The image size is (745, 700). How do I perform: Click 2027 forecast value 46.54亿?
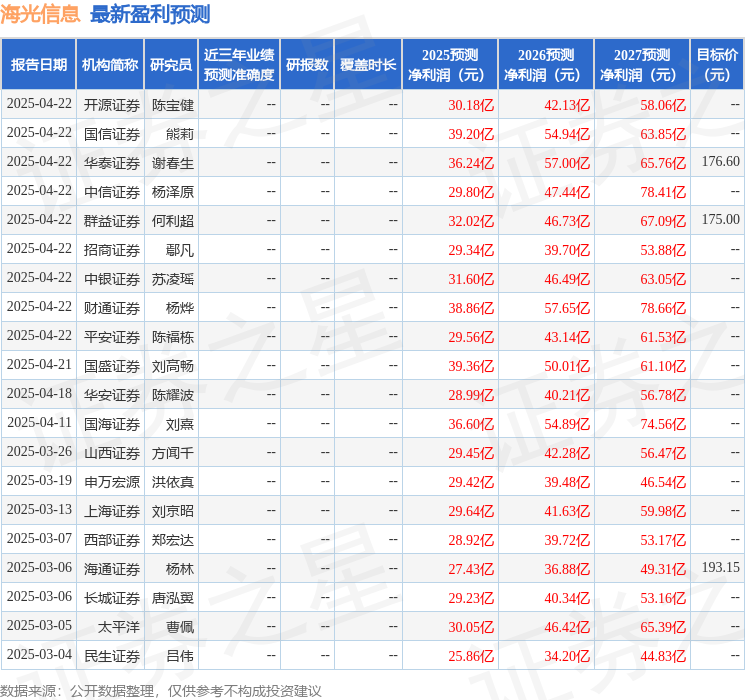(x=663, y=482)
